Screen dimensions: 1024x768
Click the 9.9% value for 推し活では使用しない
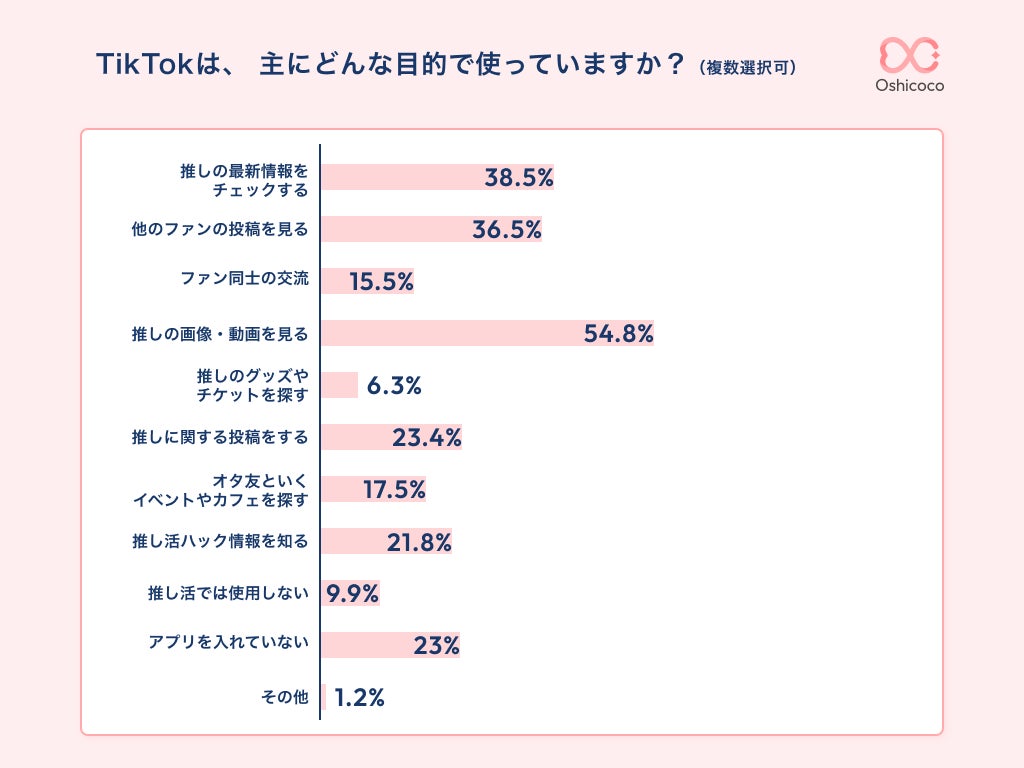pos(352,594)
